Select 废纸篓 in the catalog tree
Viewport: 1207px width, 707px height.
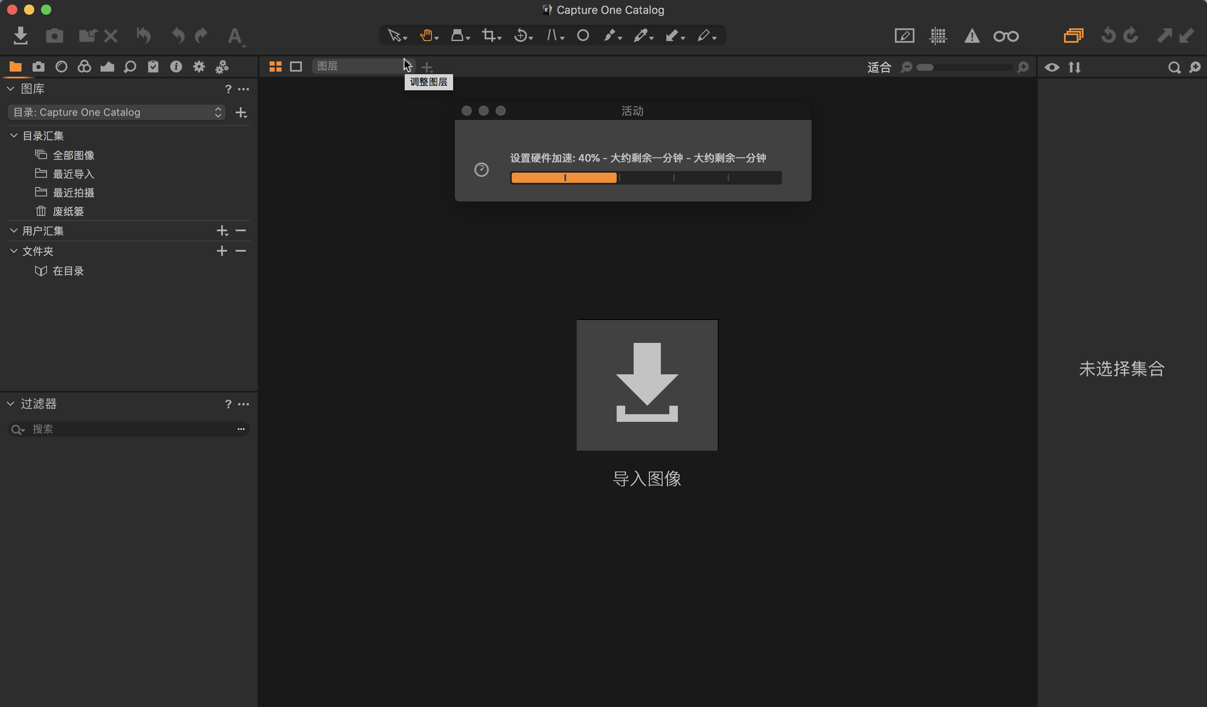pos(69,211)
